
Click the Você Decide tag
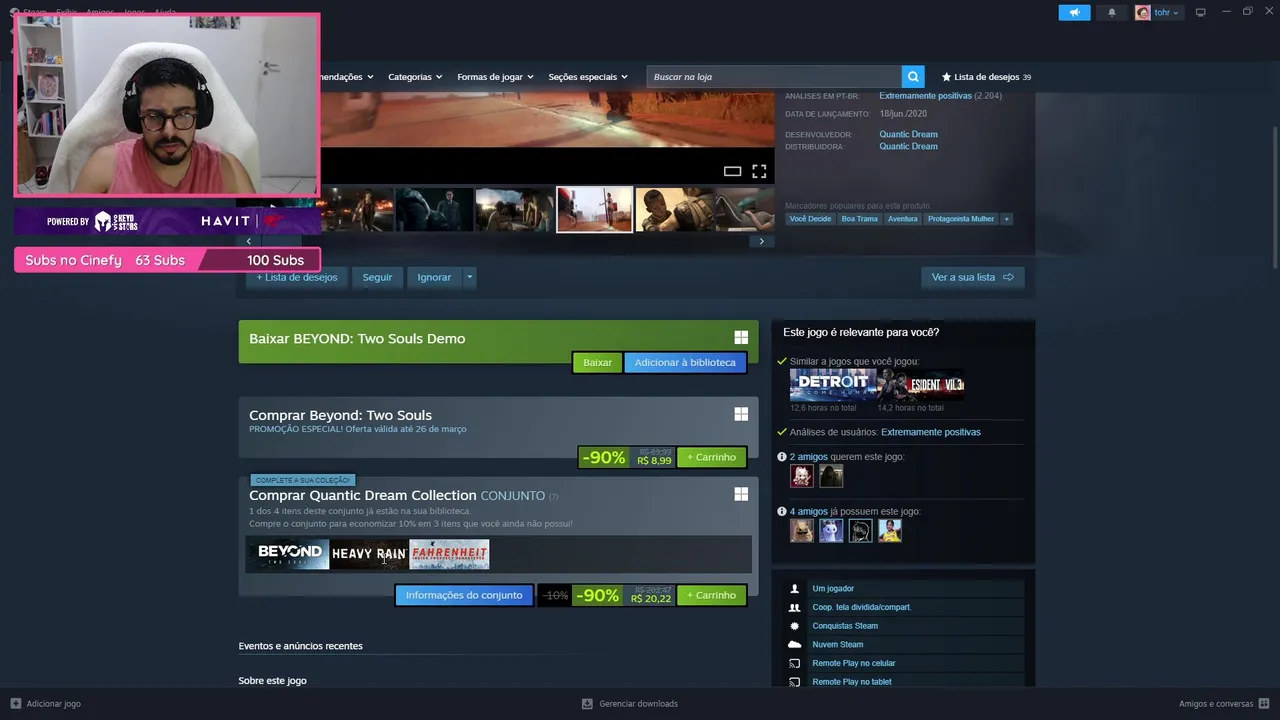tap(810, 218)
